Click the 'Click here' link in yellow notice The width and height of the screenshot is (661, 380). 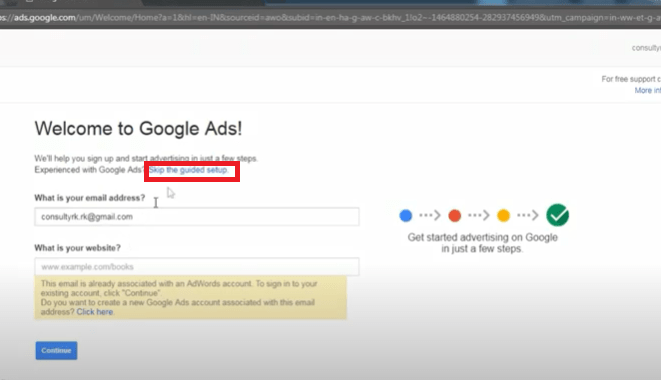click(95, 312)
